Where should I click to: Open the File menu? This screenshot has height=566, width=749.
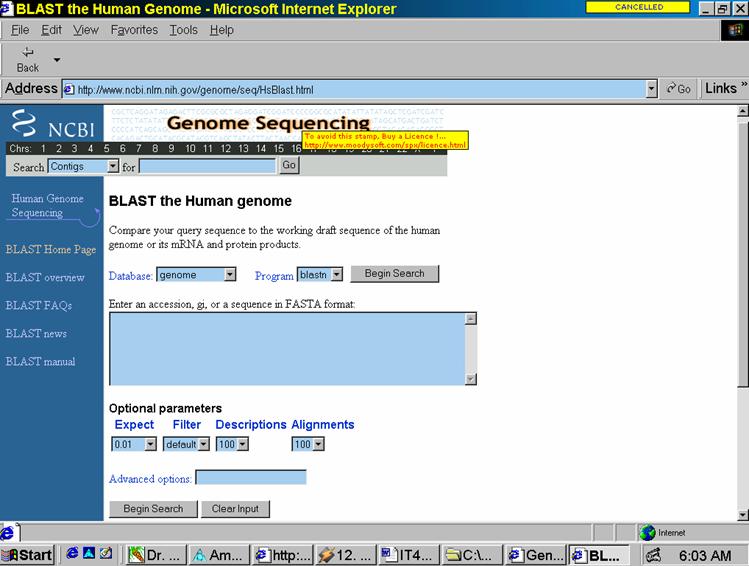coord(20,30)
